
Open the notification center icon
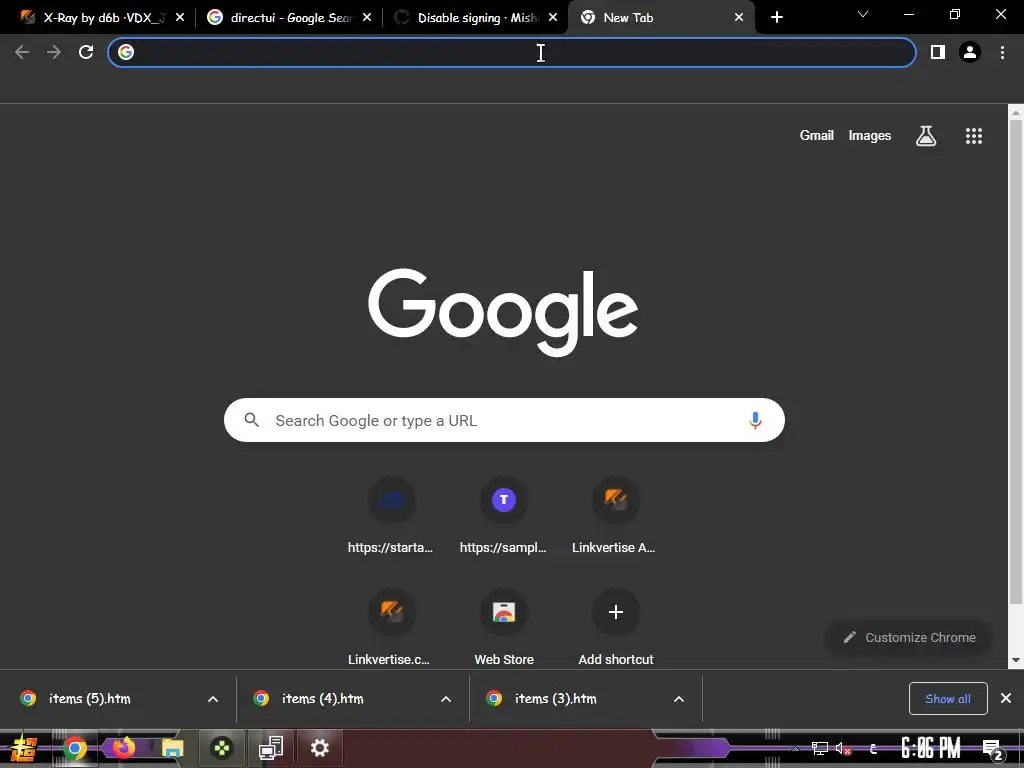(x=993, y=750)
